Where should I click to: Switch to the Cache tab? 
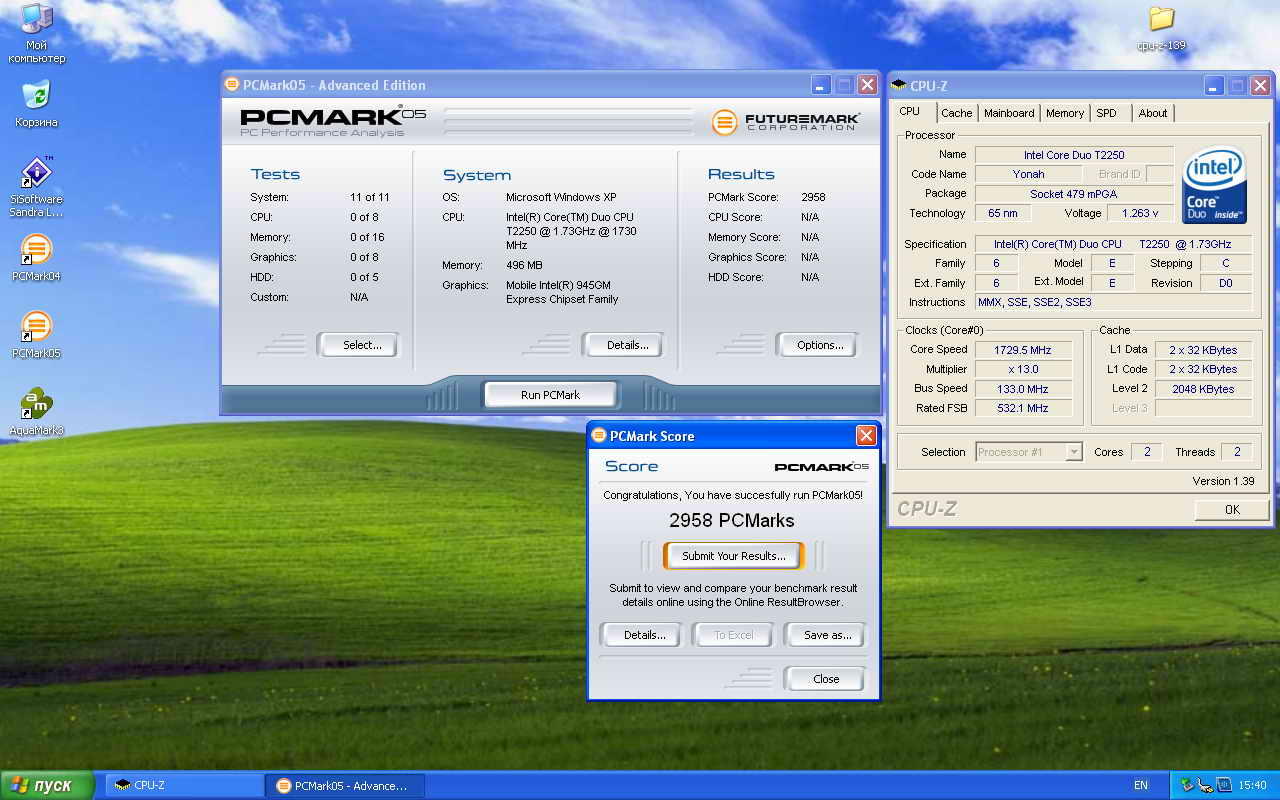click(957, 113)
